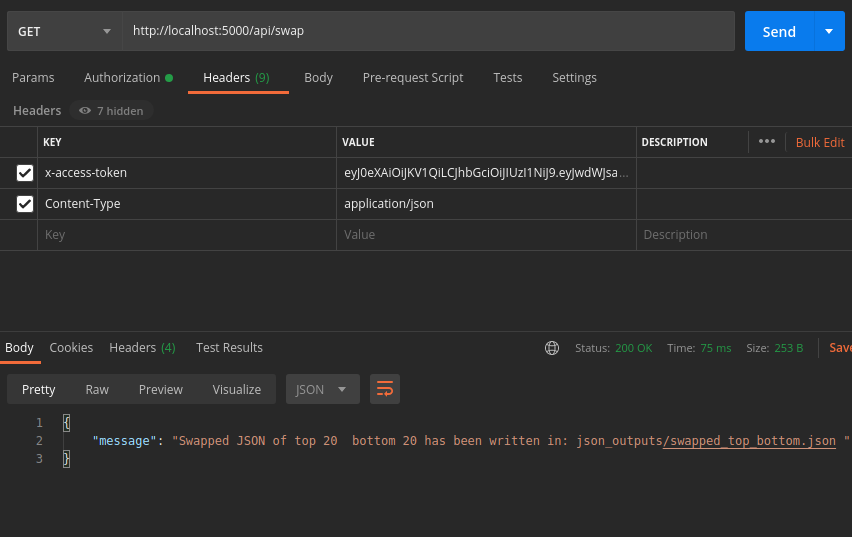This screenshot has width=852, height=537.
Task: Go to Pre-request Script tab
Action: point(413,78)
